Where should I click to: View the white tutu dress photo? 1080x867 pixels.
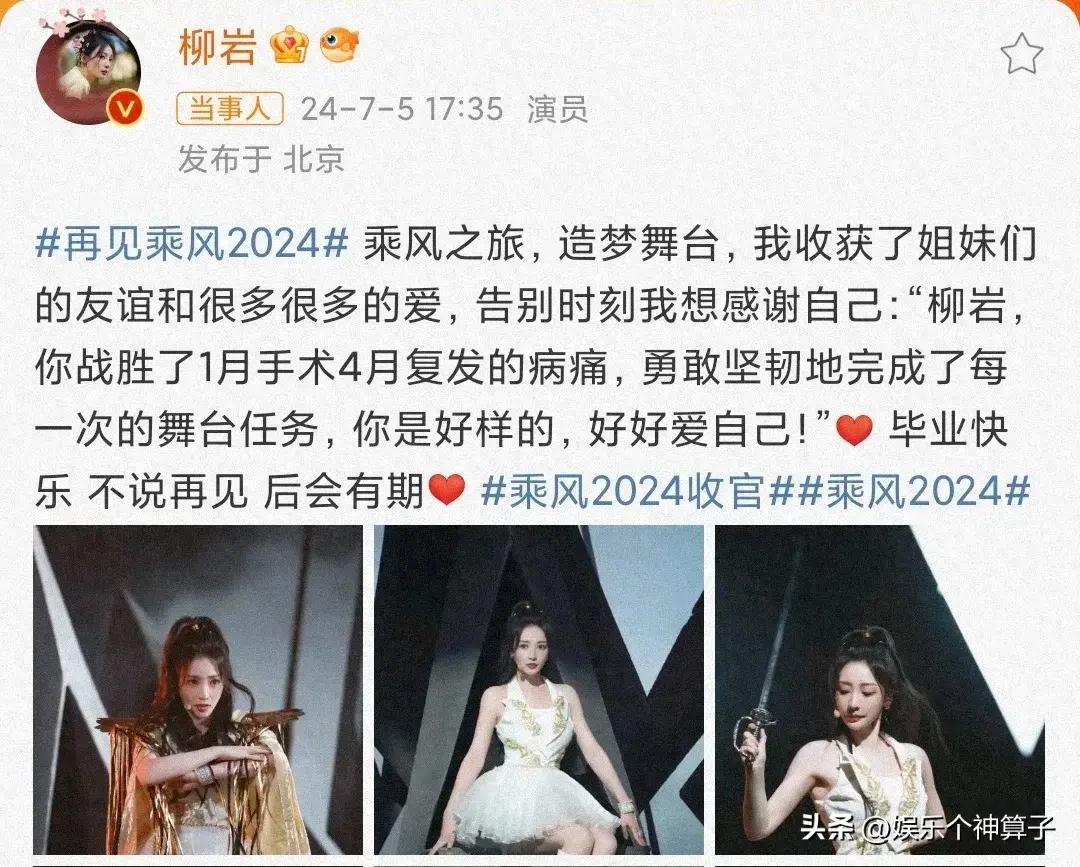539,689
